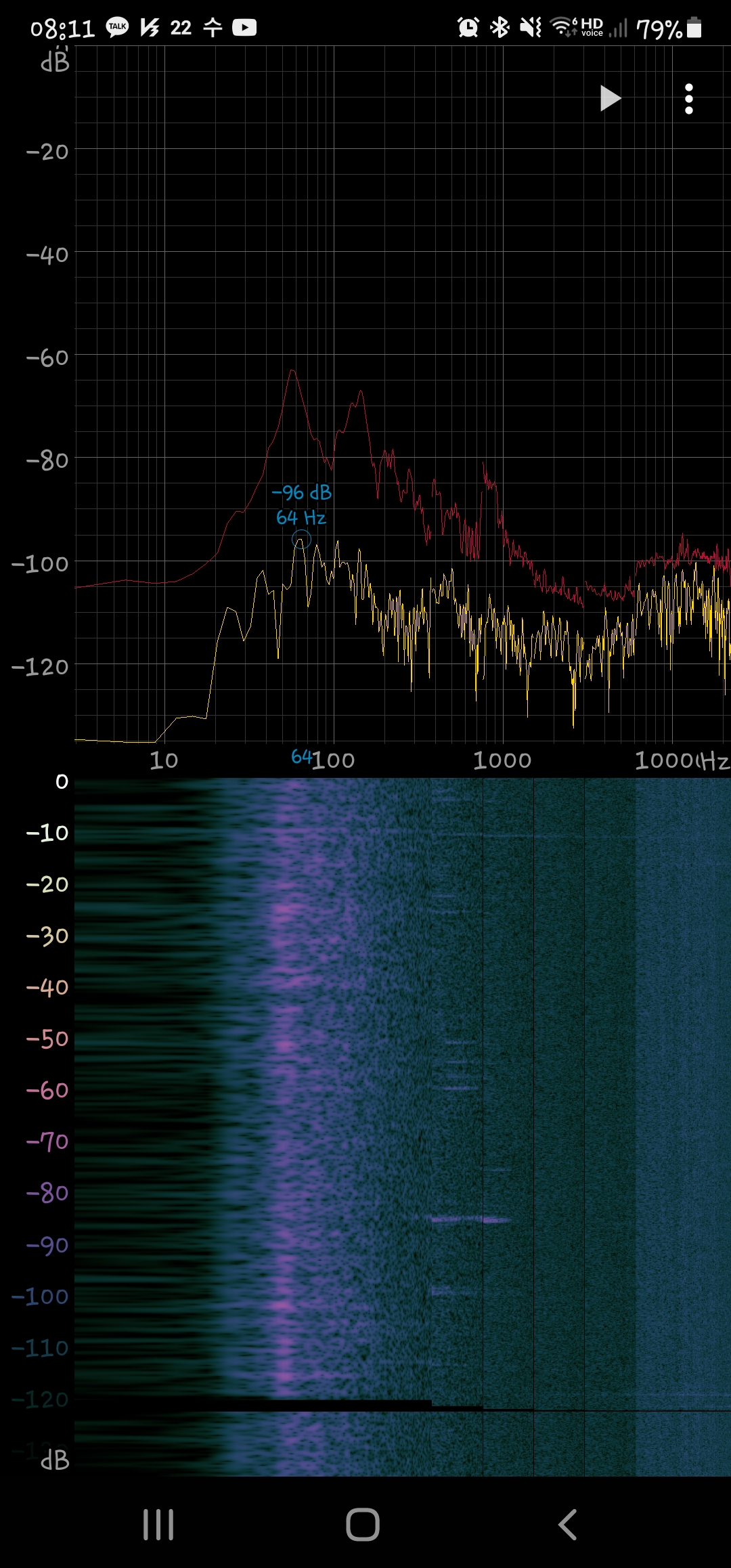This screenshot has height=1568, width=731.
Task: Open recent apps from the navigation bar
Action: pos(158,1525)
